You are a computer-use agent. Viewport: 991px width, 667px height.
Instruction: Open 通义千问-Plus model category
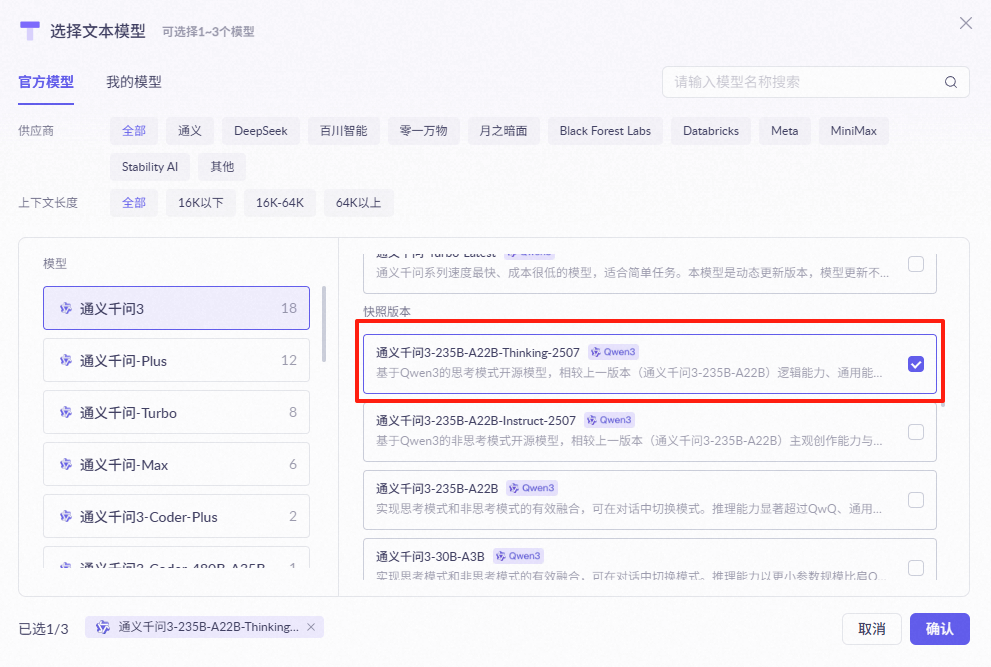[176, 360]
